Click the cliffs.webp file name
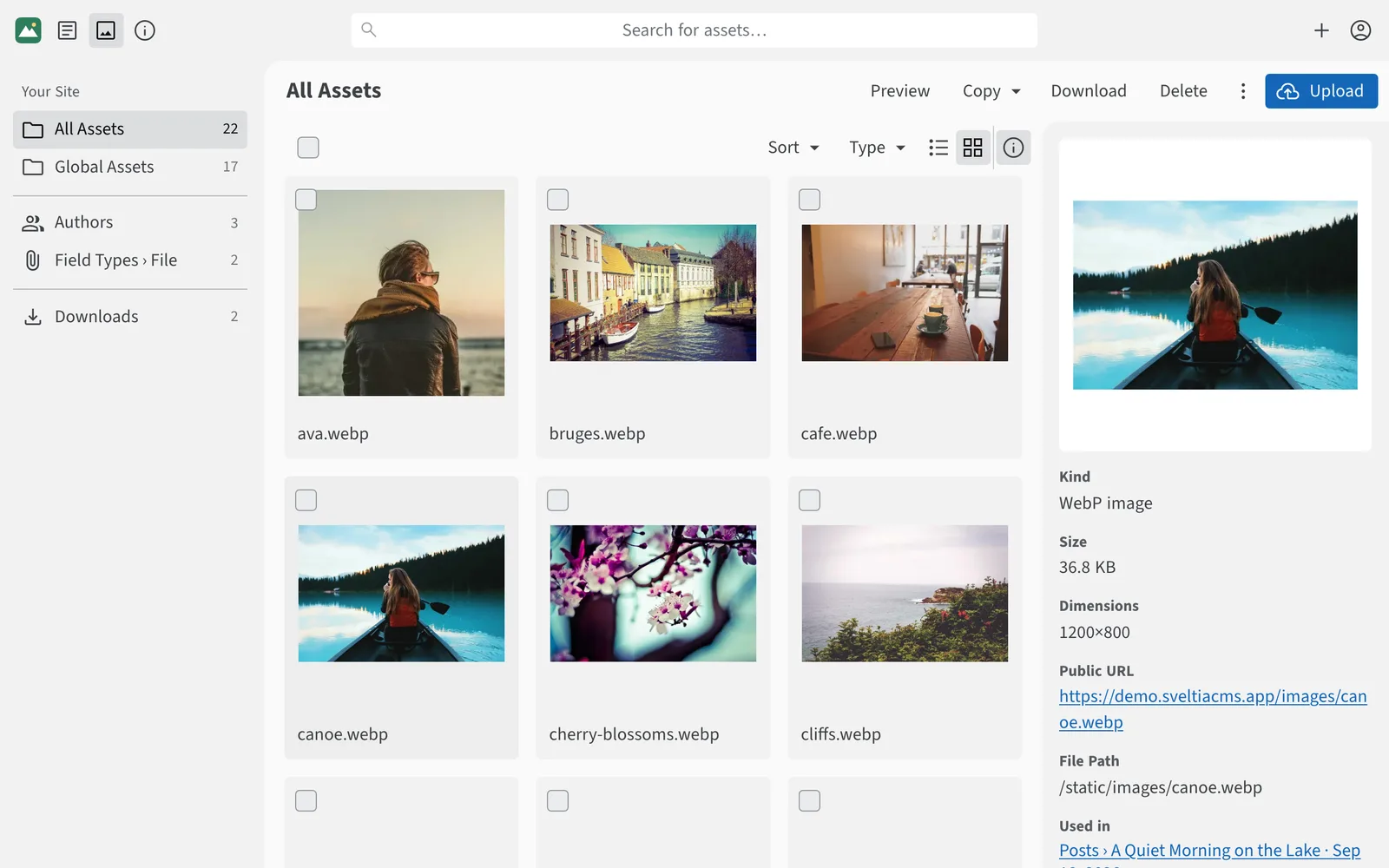The width and height of the screenshot is (1389, 868). pos(840,734)
